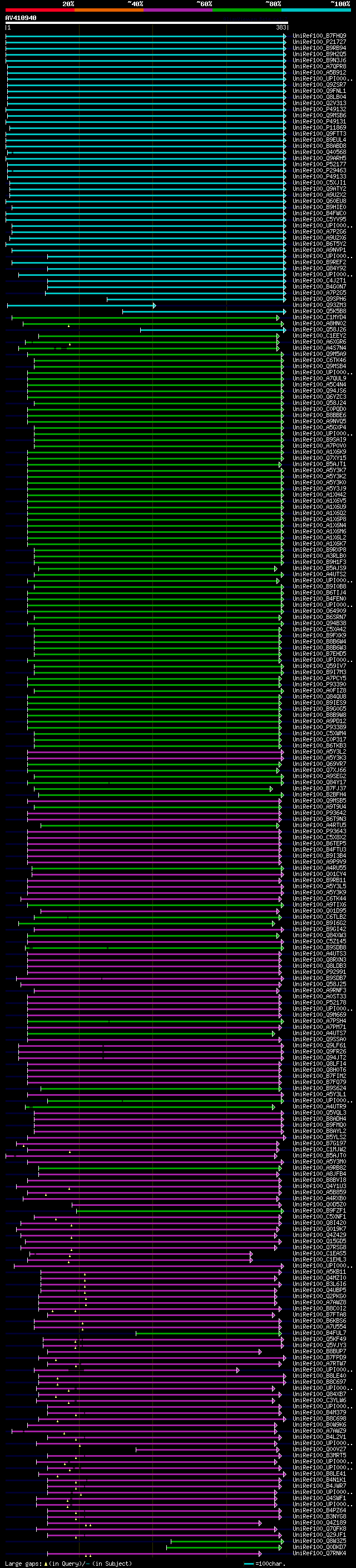The image size is (356, 1568).
Task: Select label UniRef100_C4J2T1
Action: 319,280
